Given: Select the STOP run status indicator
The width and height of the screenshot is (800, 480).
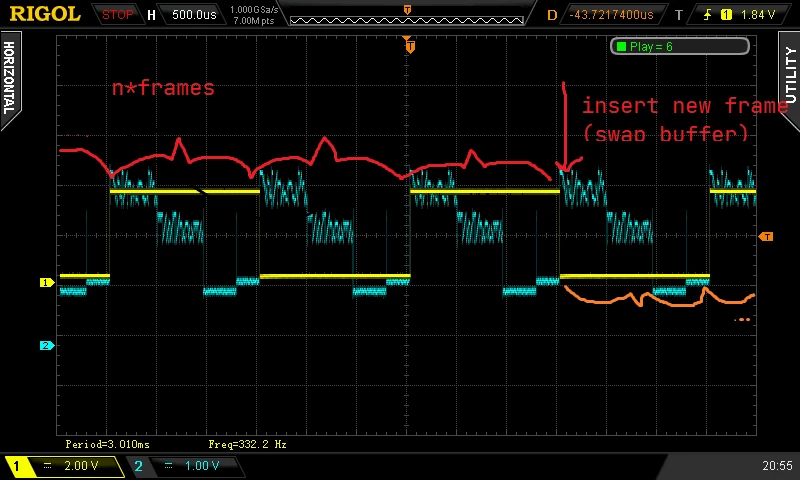Looking at the screenshot, I should pyautogui.click(x=117, y=15).
